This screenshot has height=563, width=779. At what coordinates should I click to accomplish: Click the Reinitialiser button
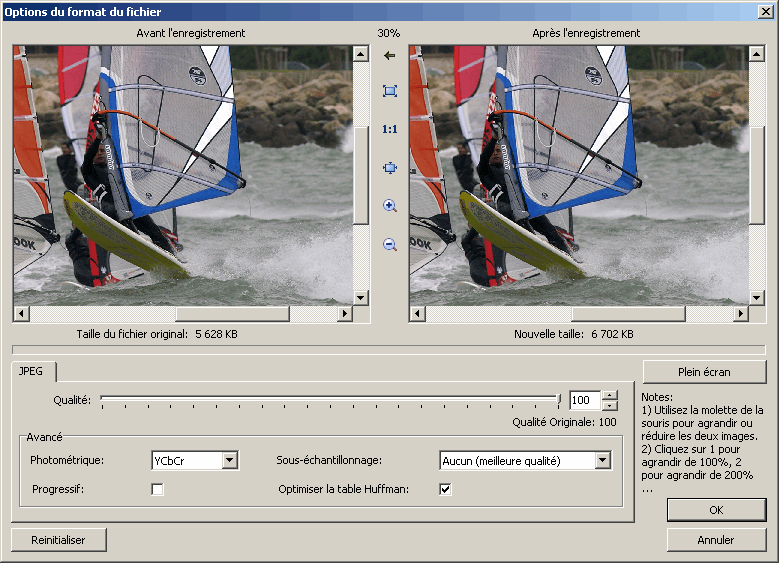click(58, 540)
